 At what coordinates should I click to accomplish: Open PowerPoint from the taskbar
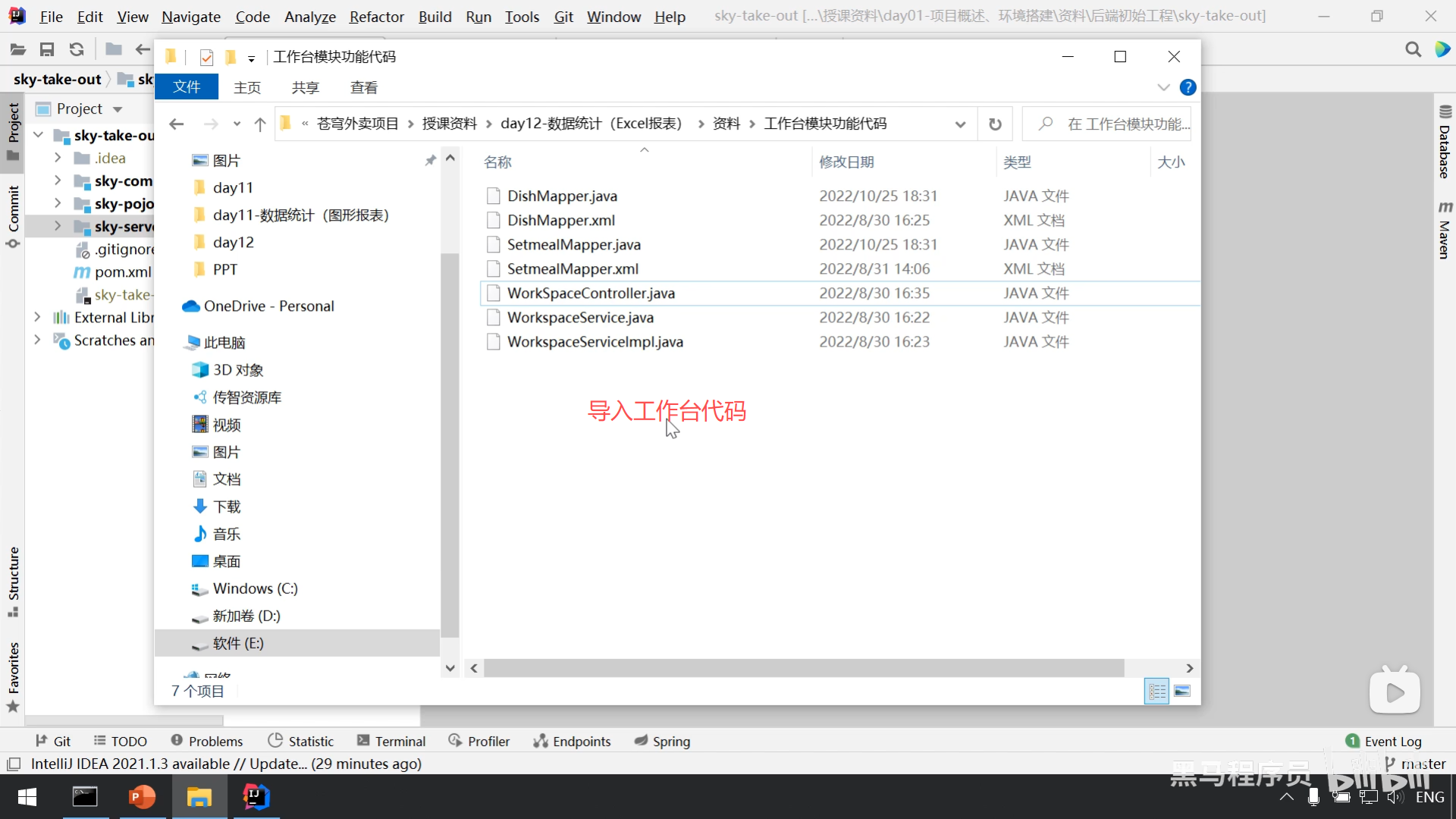142,797
